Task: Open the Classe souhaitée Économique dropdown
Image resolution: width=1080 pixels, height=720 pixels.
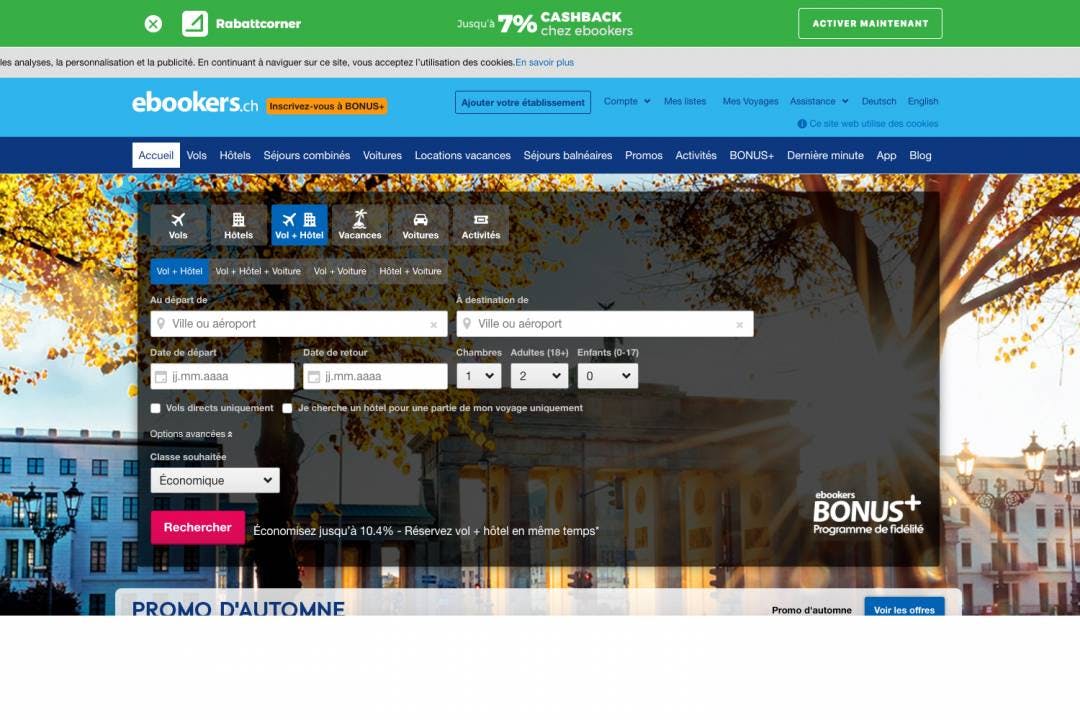Action: 215,479
